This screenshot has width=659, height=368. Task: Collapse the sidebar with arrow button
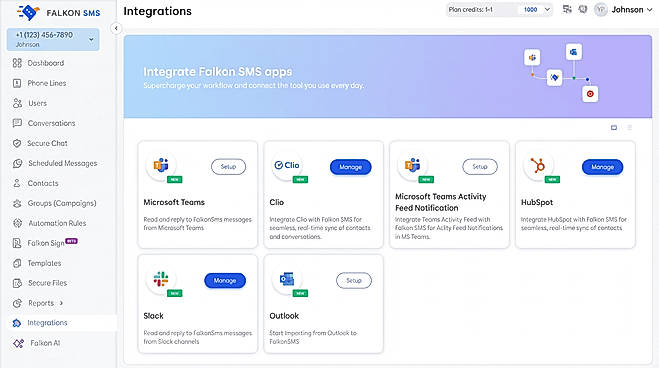point(116,28)
